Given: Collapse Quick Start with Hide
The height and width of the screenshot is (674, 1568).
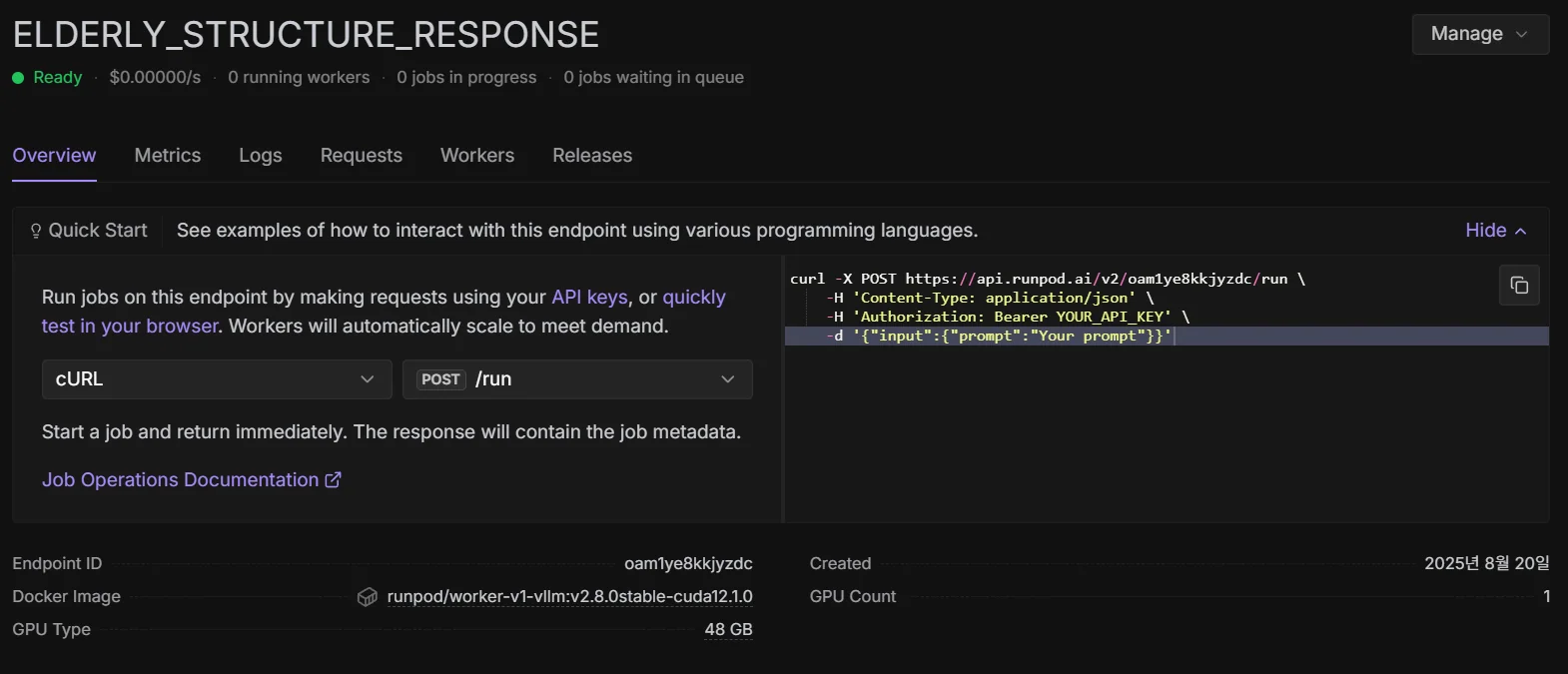Looking at the screenshot, I should [1496, 231].
